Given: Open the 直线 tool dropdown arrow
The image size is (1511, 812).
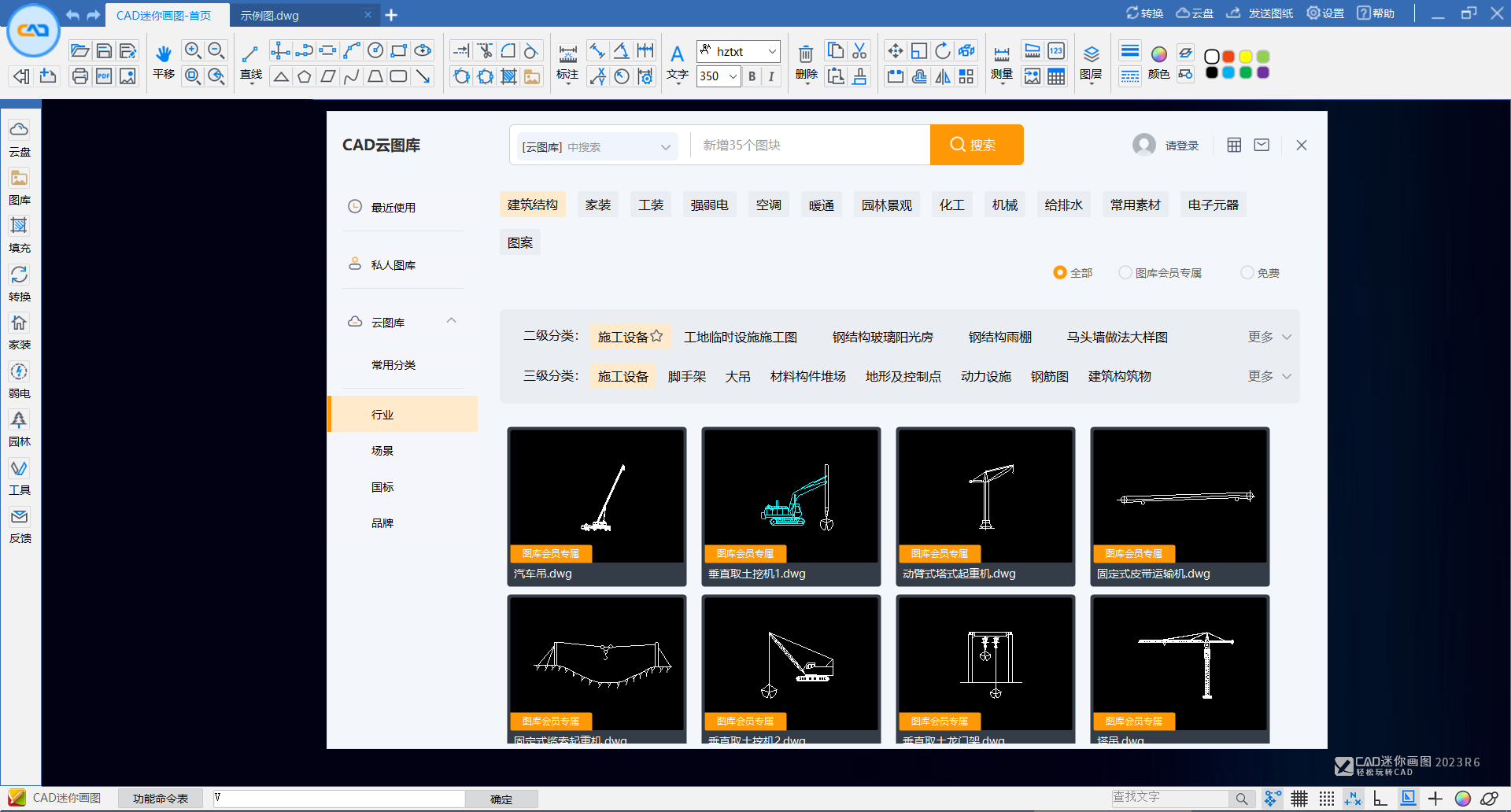Looking at the screenshot, I should coord(251,83).
